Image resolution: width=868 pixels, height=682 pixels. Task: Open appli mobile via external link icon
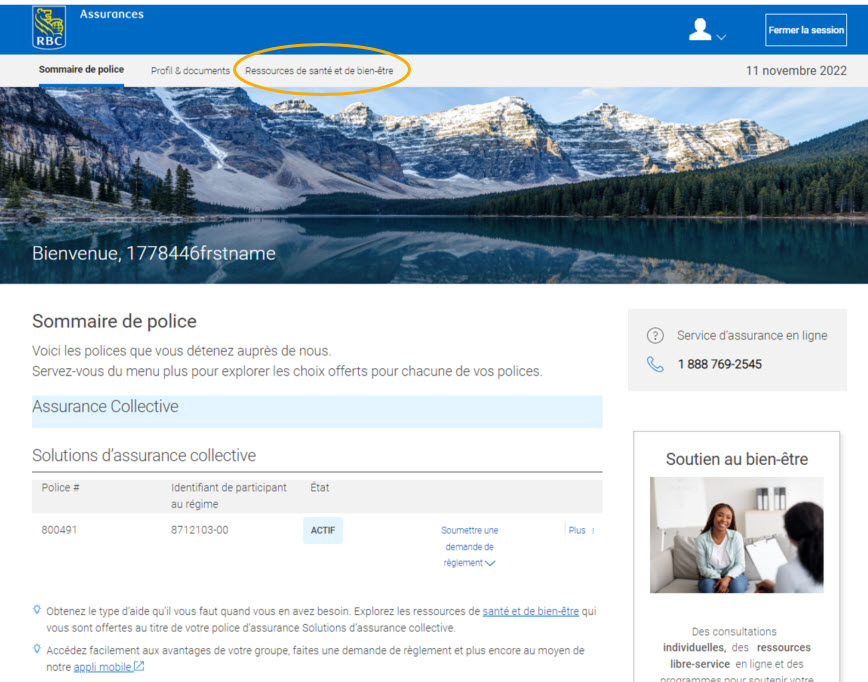140,665
